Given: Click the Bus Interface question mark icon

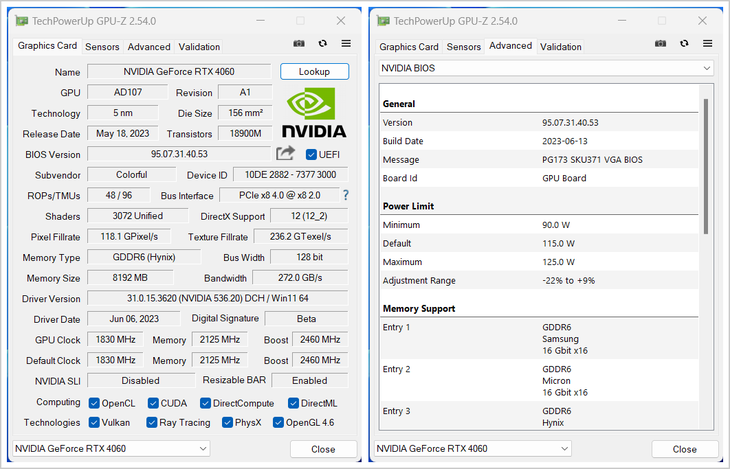Looking at the screenshot, I should [346, 195].
